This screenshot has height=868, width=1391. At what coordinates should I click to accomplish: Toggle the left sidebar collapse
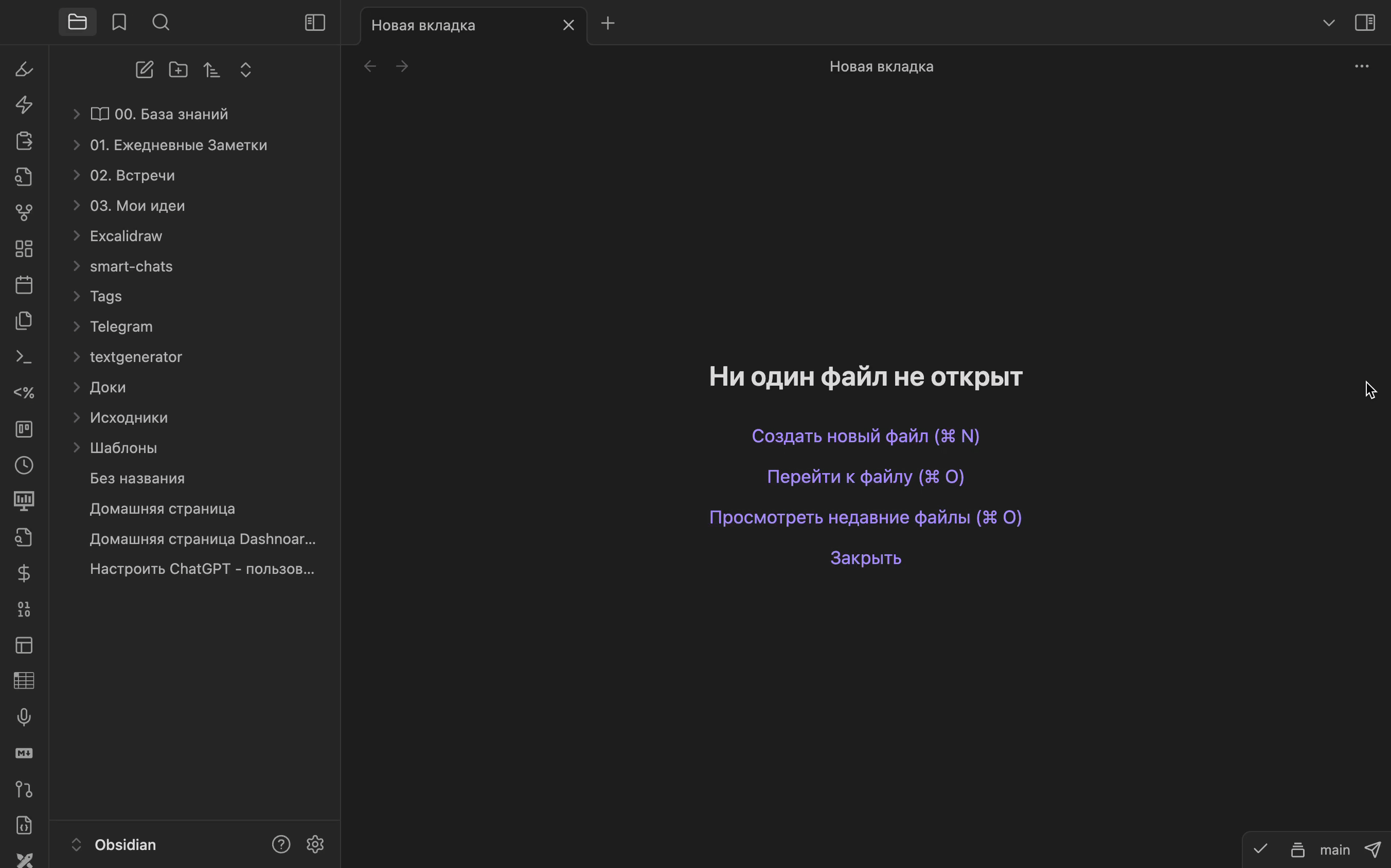(315, 23)
